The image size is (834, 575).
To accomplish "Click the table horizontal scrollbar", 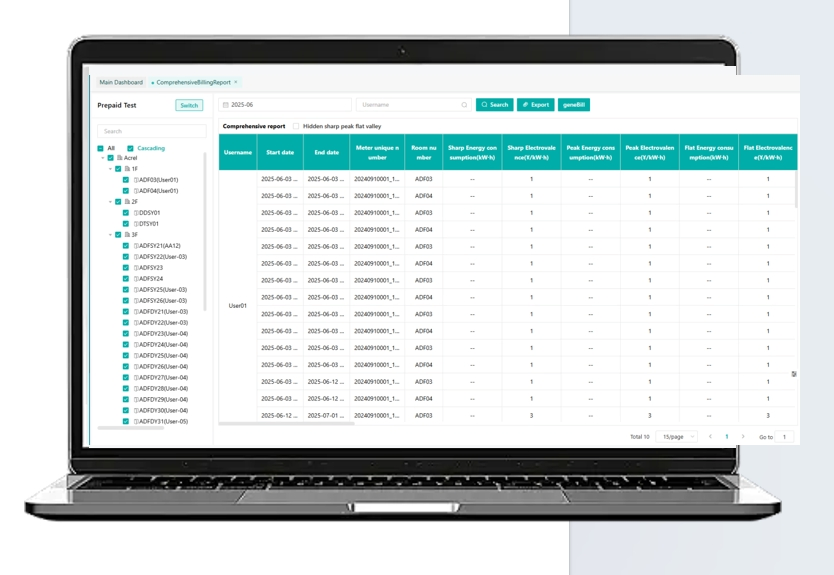I will 286,424.
